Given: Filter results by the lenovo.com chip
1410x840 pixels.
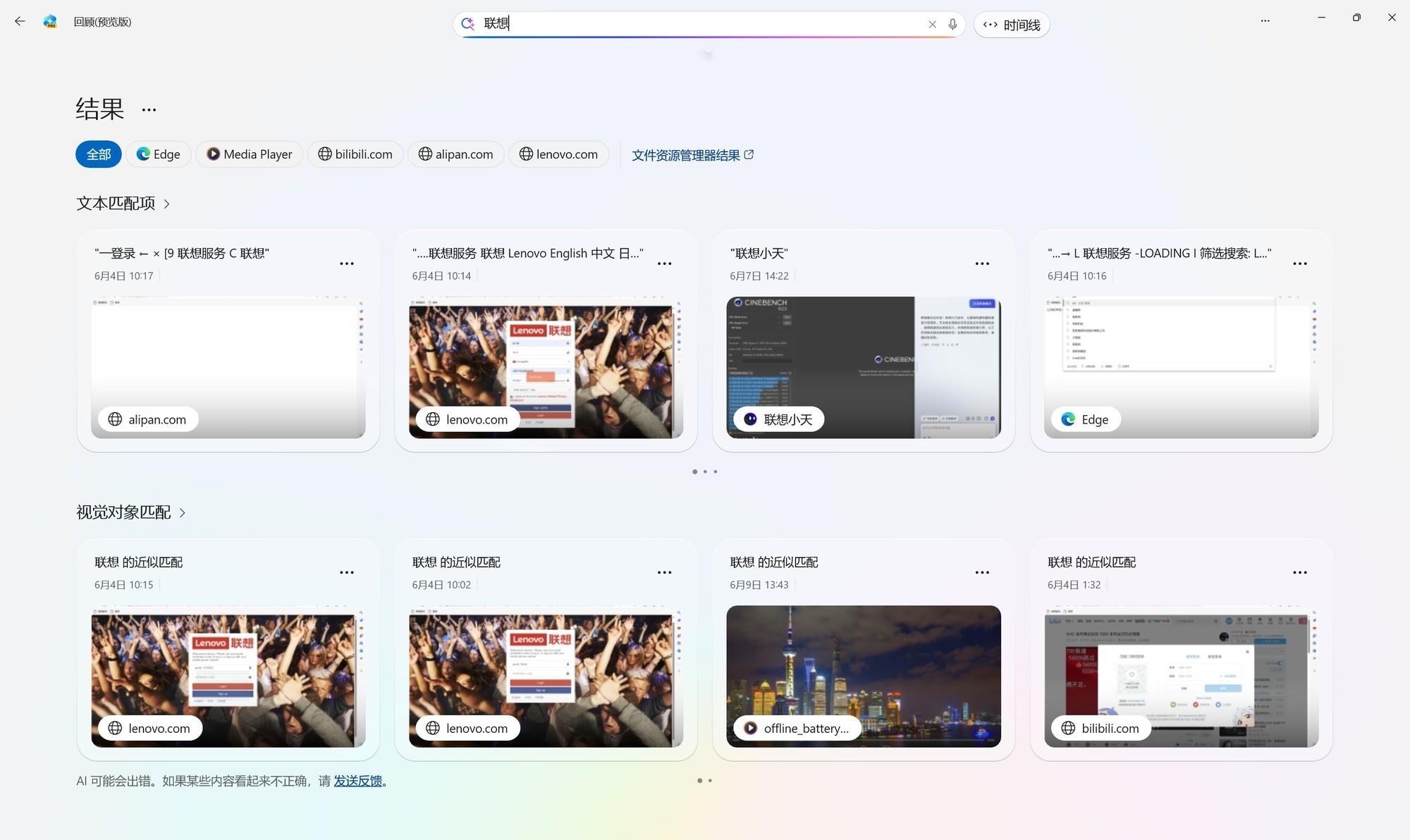Looking at the screenshot, I should coord(558,154).
